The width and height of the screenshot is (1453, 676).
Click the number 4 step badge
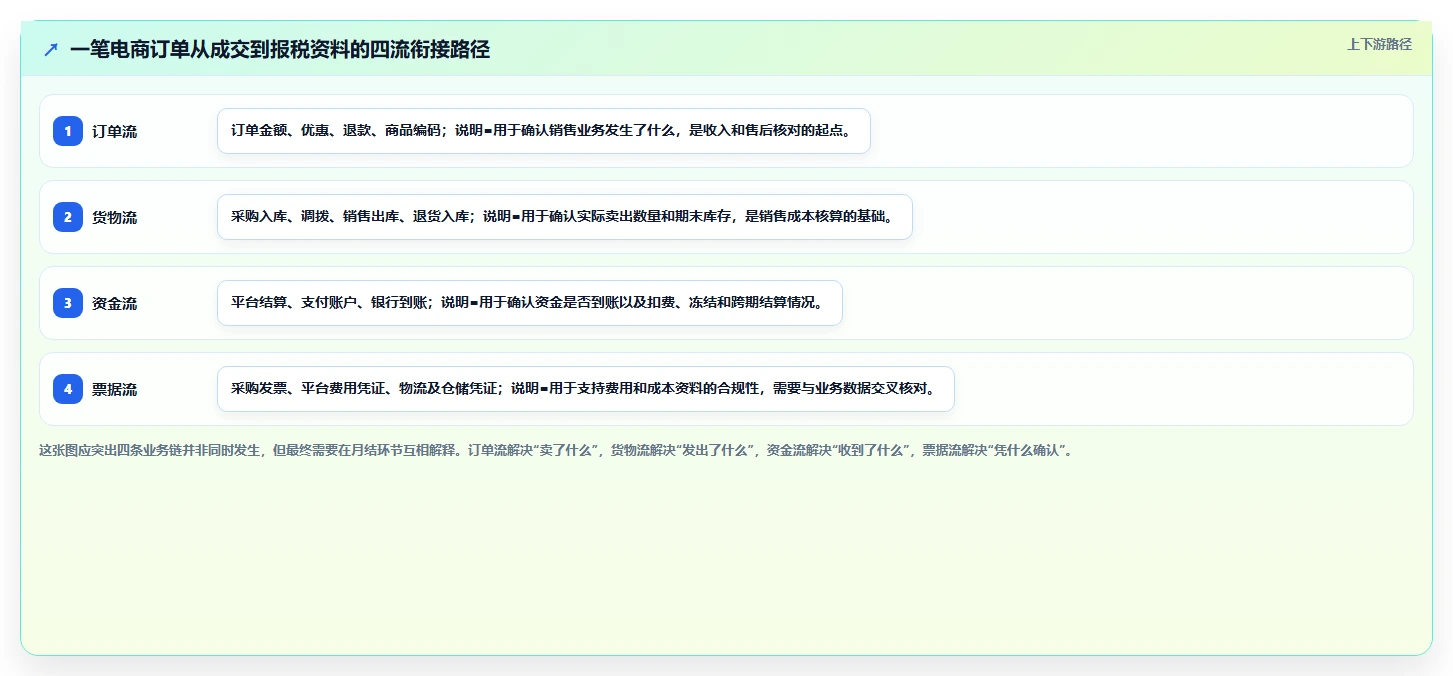(x=68, y=389)
